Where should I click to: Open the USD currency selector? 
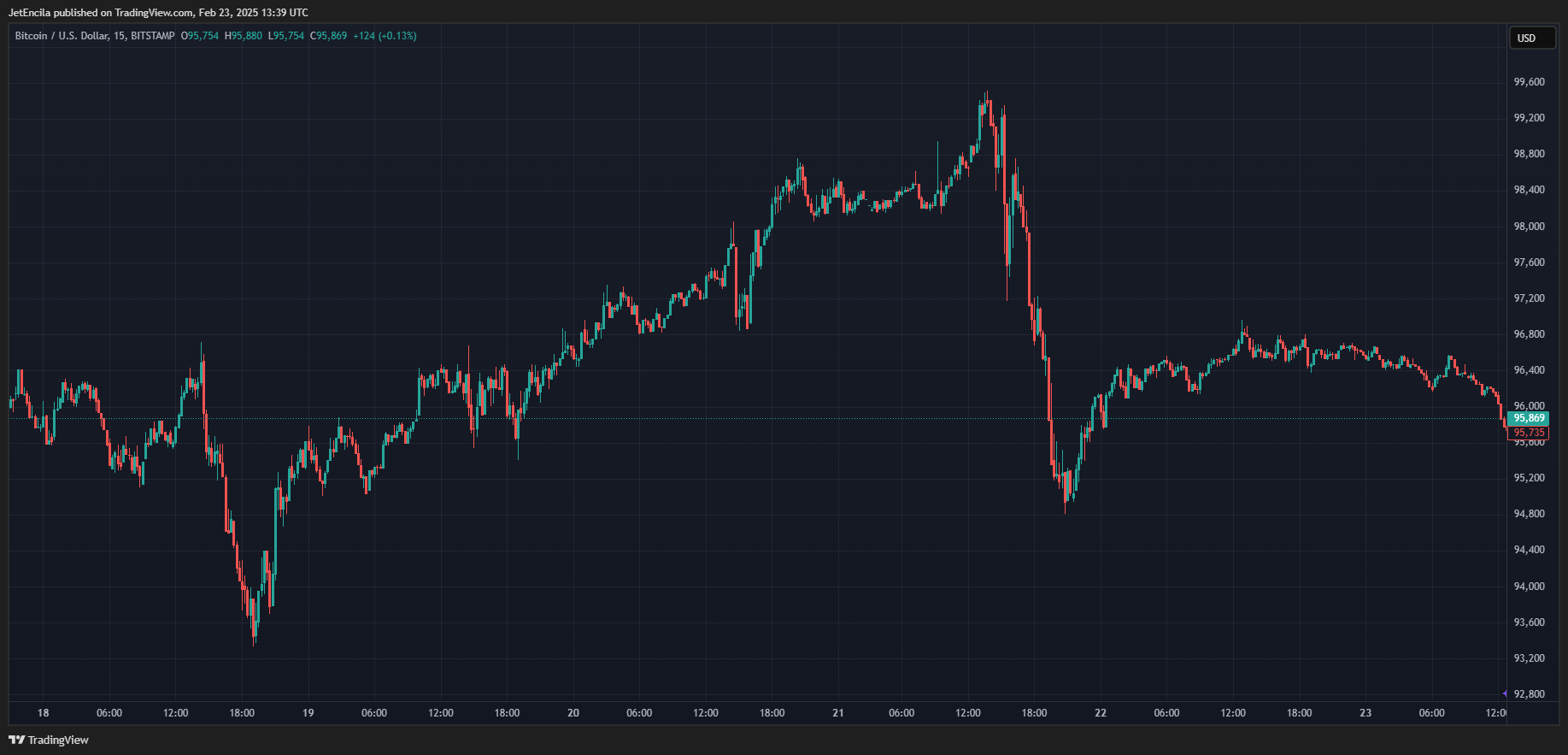click(1531, 38)
